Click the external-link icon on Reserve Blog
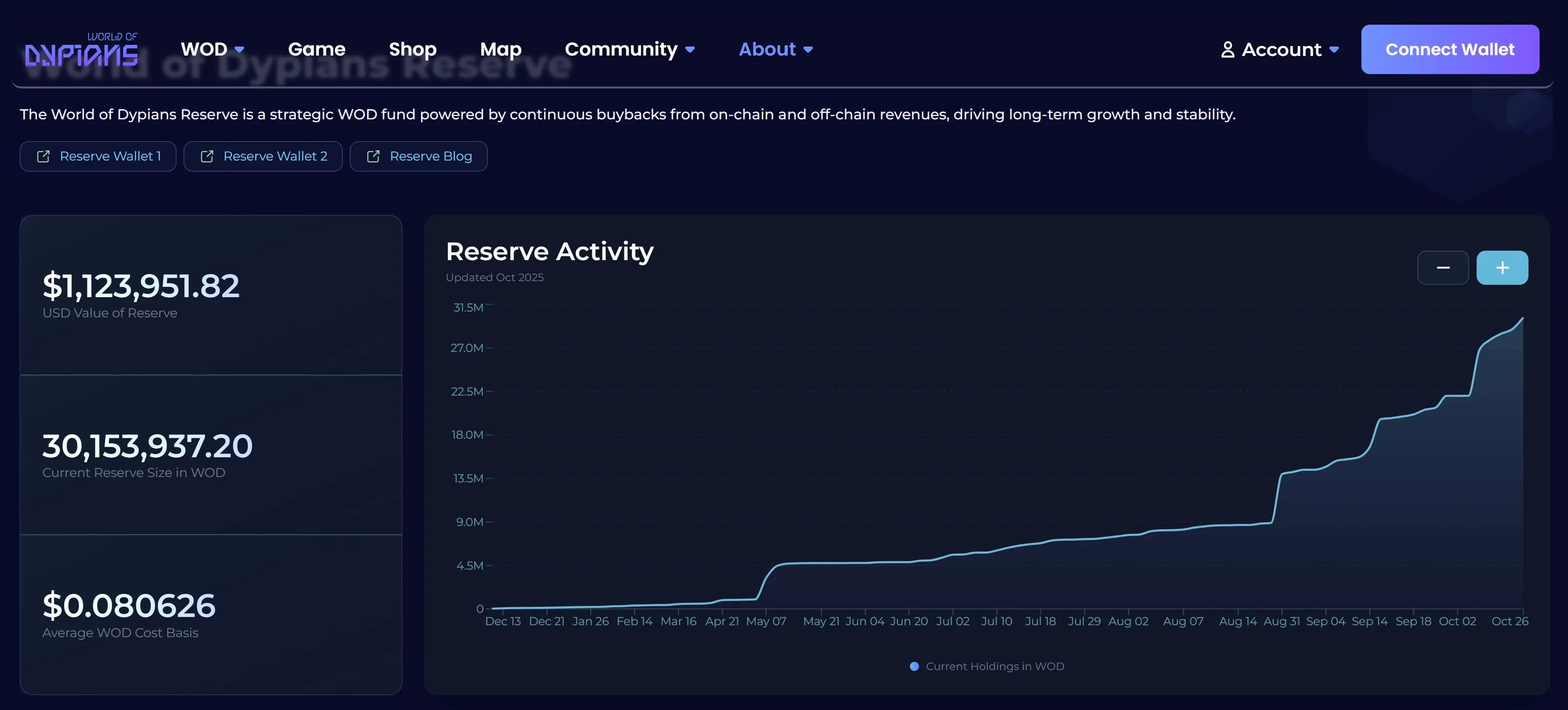Screen dimensions: 1568x710 click(373, 156)
